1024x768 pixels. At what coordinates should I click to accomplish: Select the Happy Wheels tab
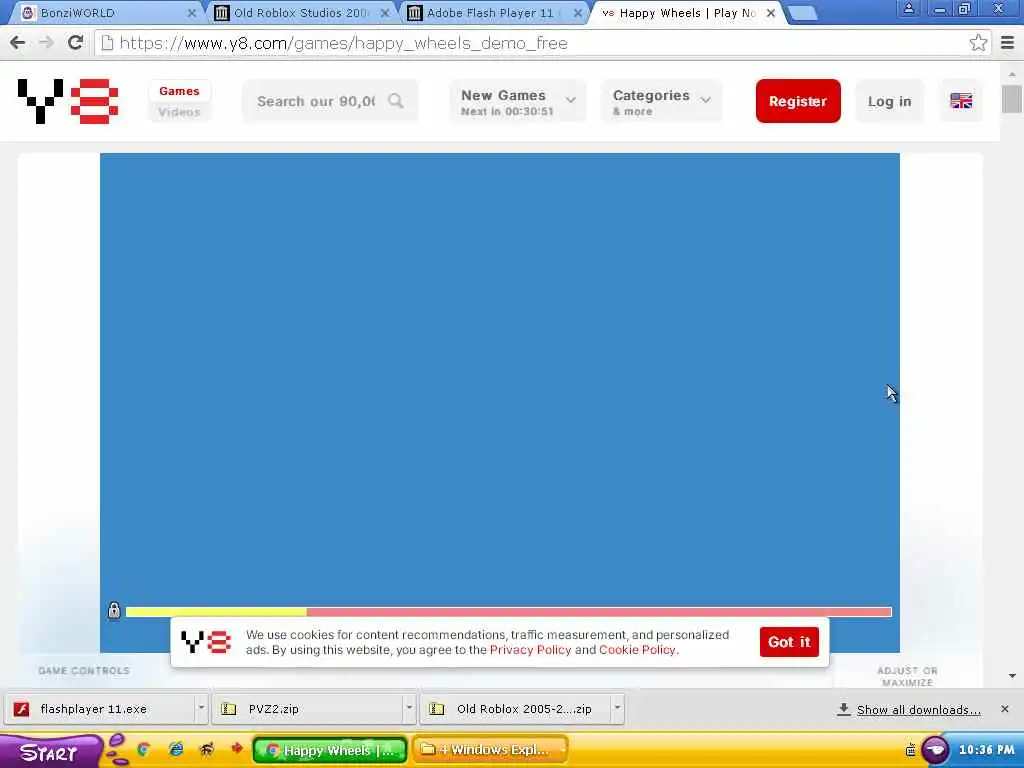tap(687, 13)
